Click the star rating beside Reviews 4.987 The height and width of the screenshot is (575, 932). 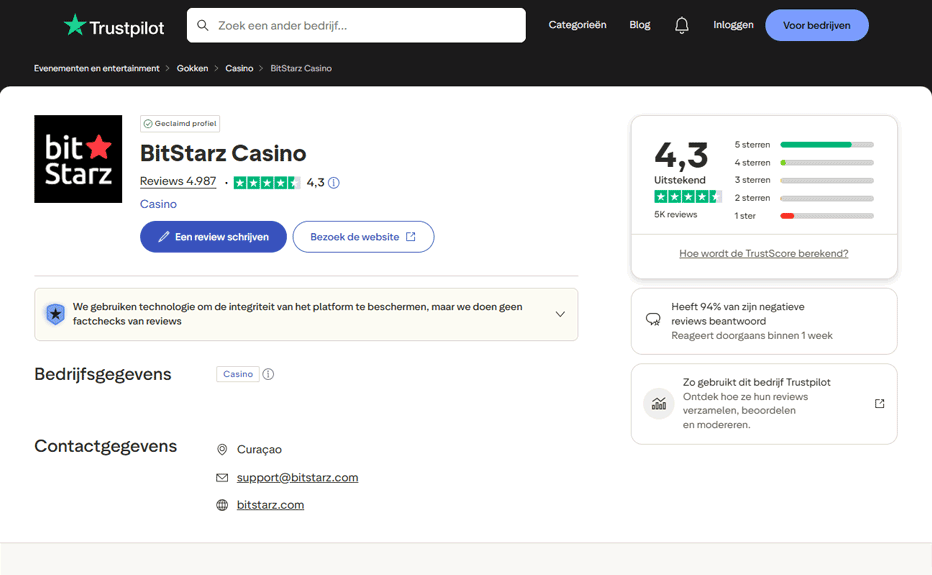click(x=267, y=183)
